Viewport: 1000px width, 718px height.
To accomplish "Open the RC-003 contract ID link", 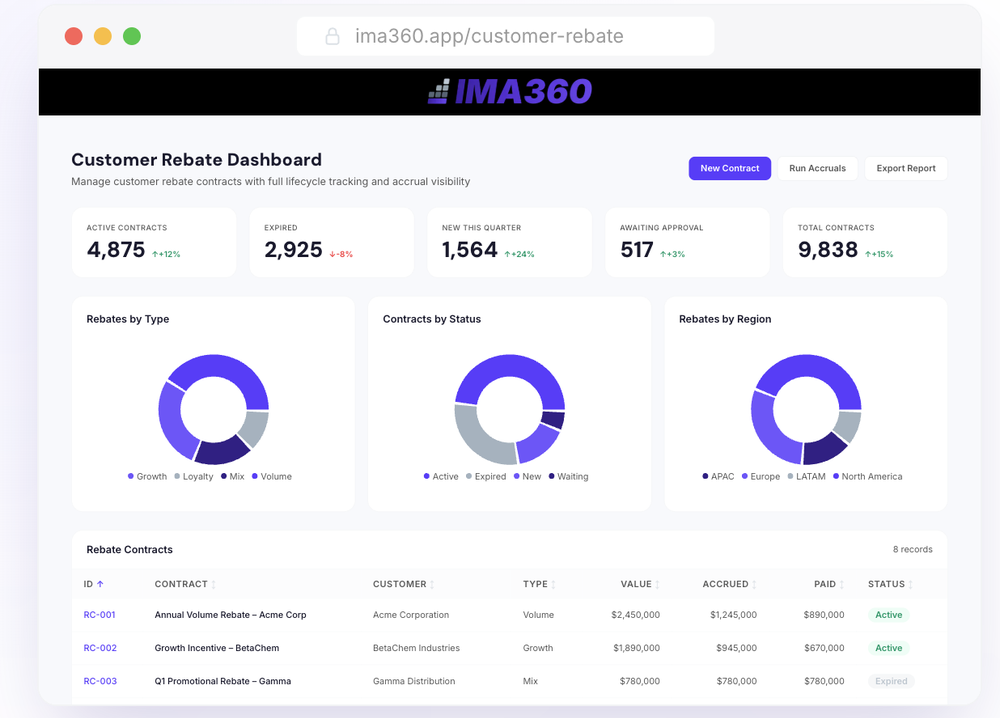I will 100,681.
